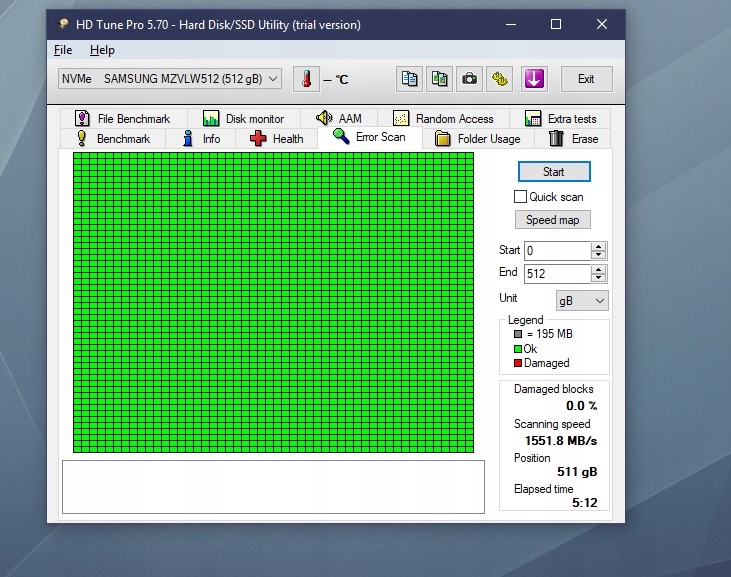
Task: Increase the Start value with up arrow
Action: 598,247
